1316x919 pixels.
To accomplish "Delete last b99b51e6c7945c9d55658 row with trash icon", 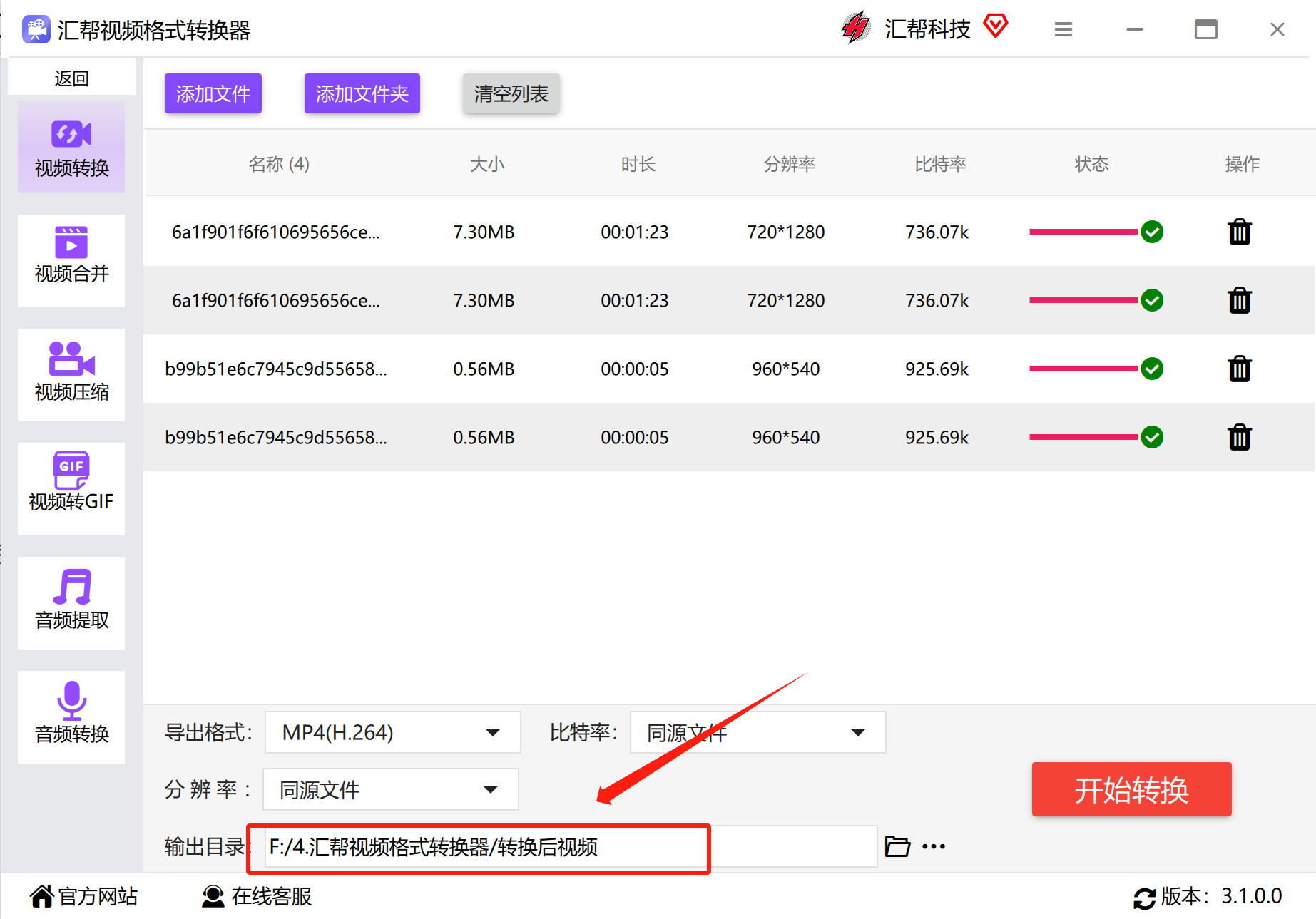I will (x=1240, y=437).
